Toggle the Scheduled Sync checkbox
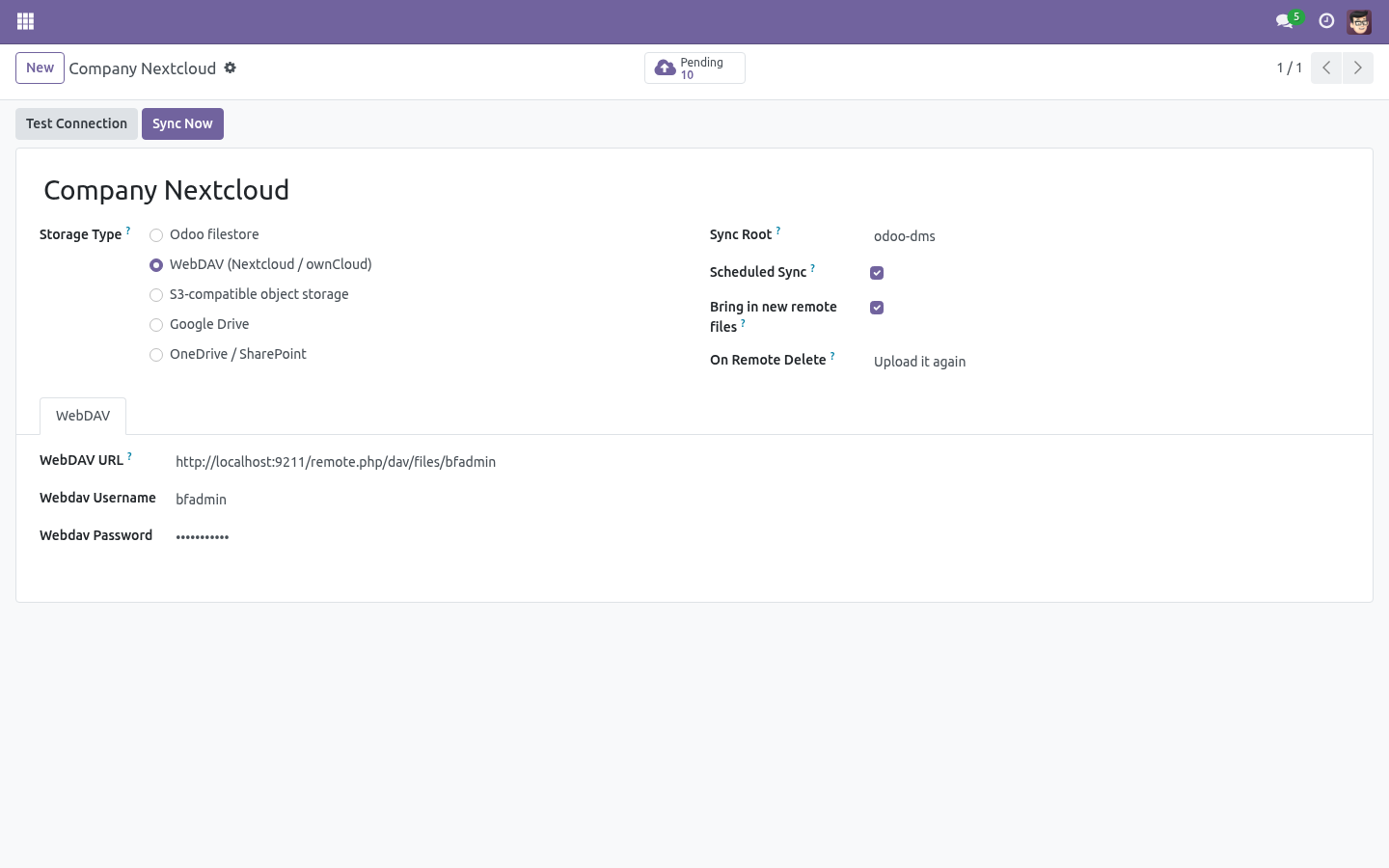 click(877, 273)
